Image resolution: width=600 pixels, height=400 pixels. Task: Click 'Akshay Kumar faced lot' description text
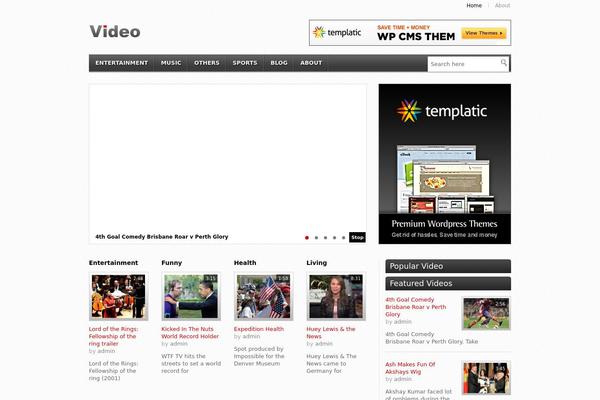pyautogui.click(x=419, y=392)
